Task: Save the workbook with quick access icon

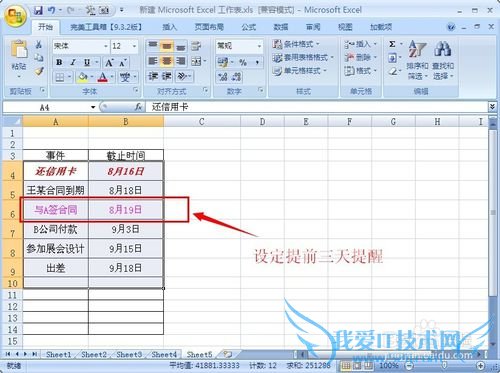Action: click(x=39, y=10)
